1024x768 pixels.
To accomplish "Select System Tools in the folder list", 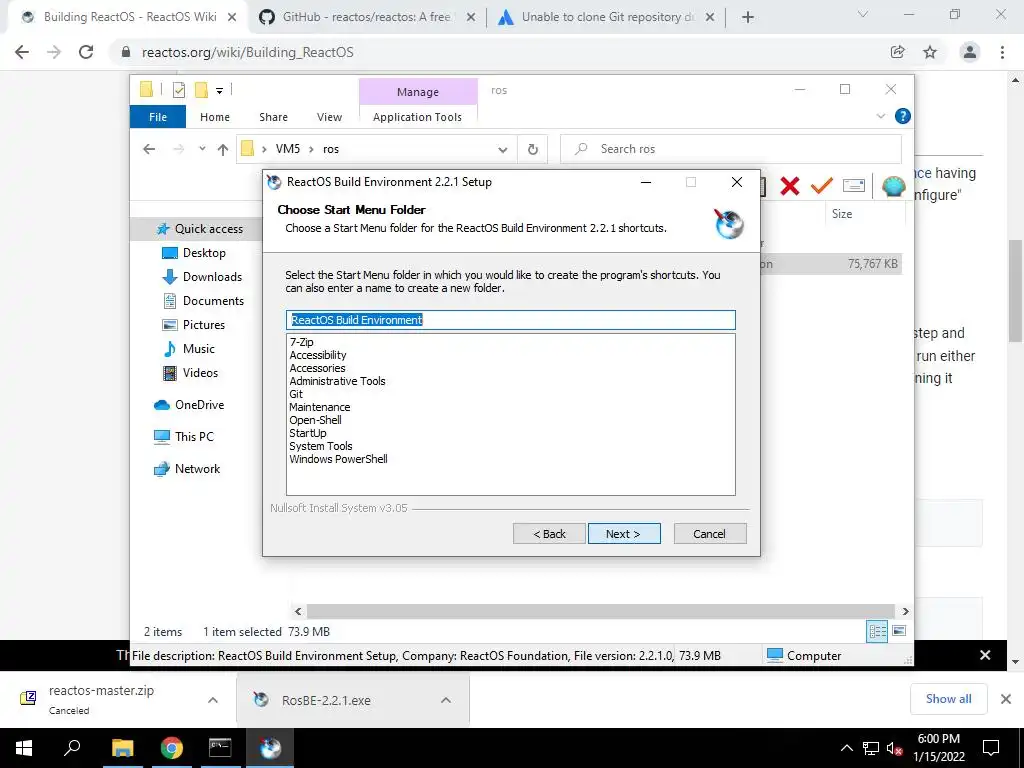I will click(321, 447).
